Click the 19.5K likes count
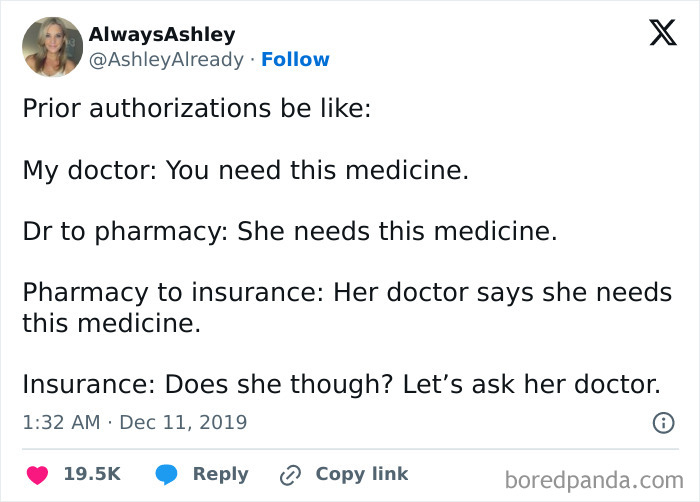700x502 pixels. [92, 474]
